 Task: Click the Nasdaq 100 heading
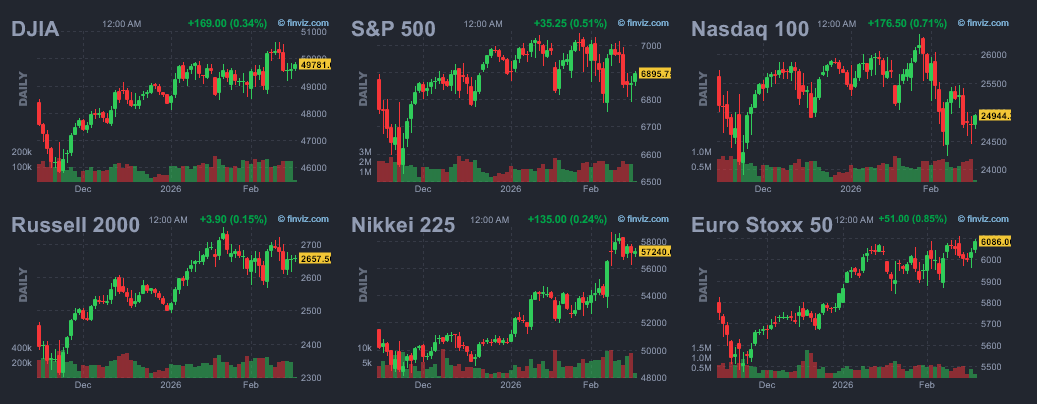tap(750, 29)
